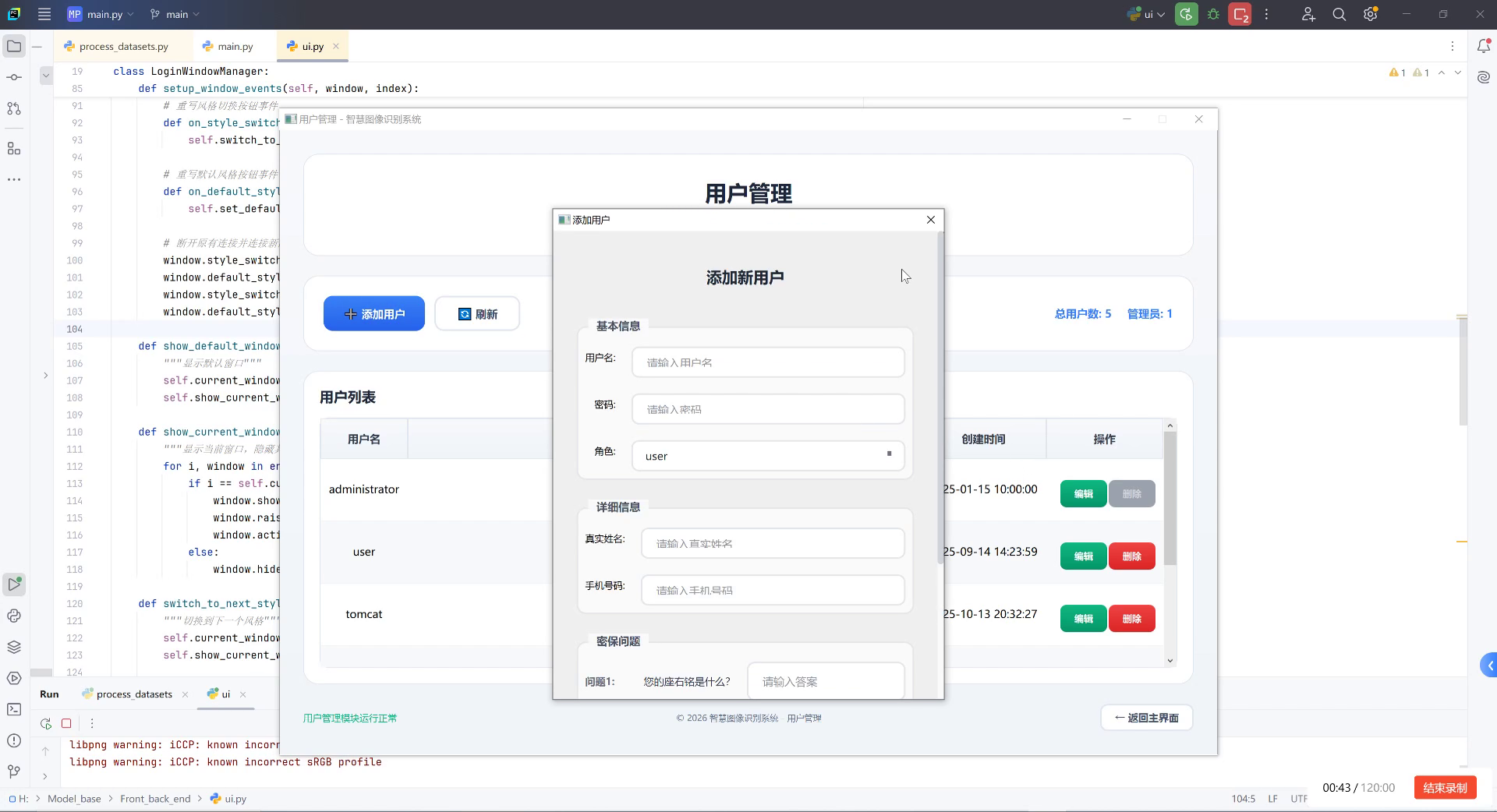Select the process_datasets tab in Run panel
The height and width of the screenshot is (812, 1497).
[133, 694]
